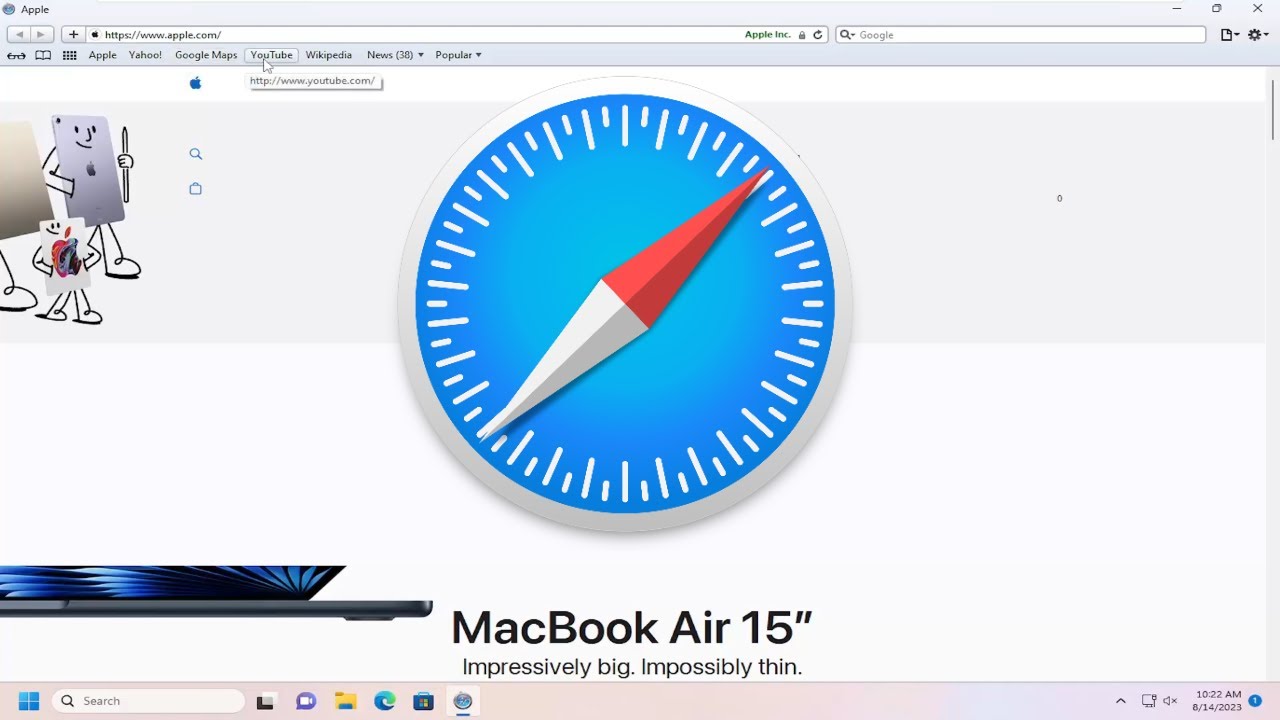
Task: Click the lock security icon
Action: pos(801,35)
